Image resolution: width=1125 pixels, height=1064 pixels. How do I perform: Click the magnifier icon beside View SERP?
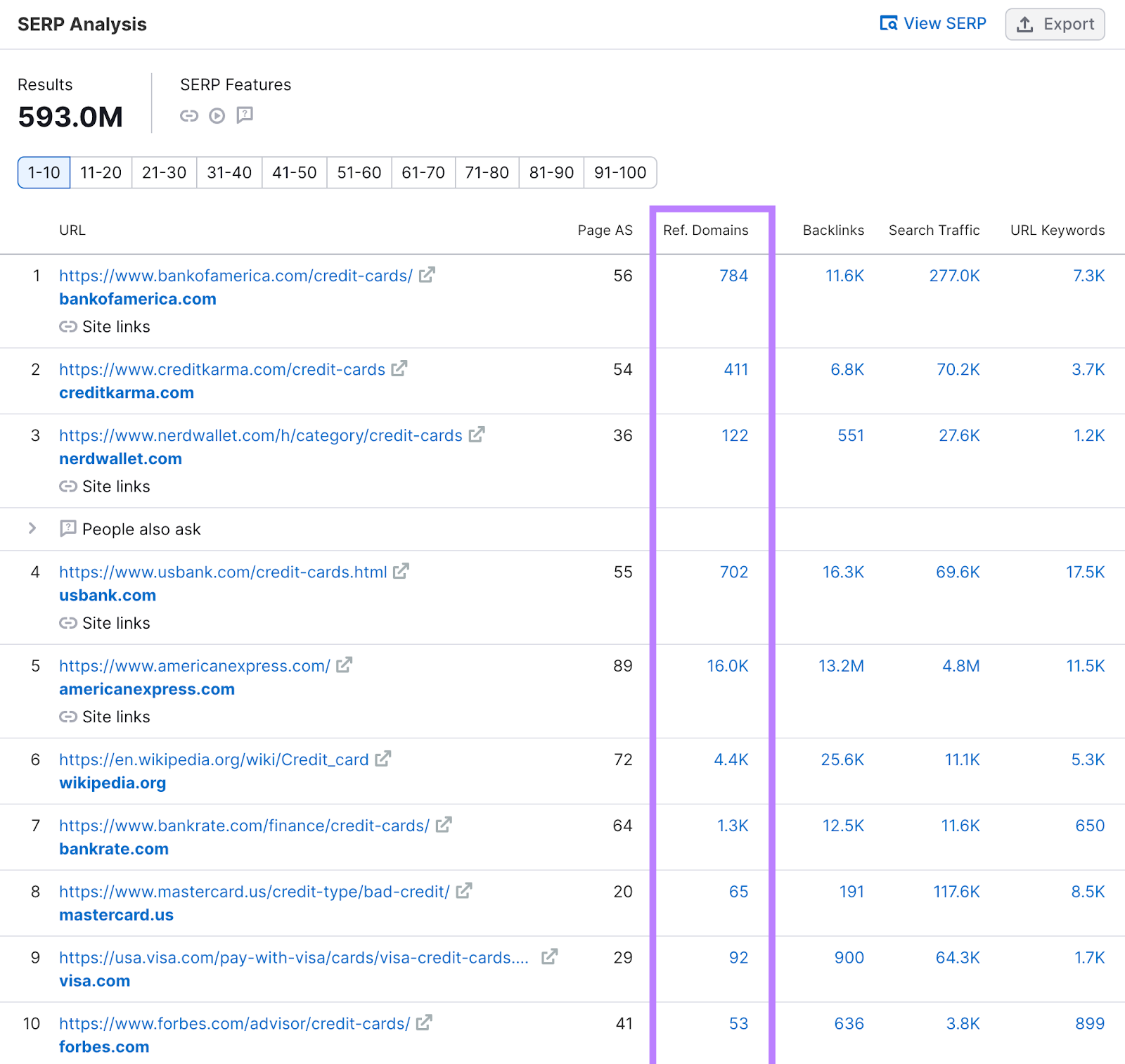tap(888, 23)
